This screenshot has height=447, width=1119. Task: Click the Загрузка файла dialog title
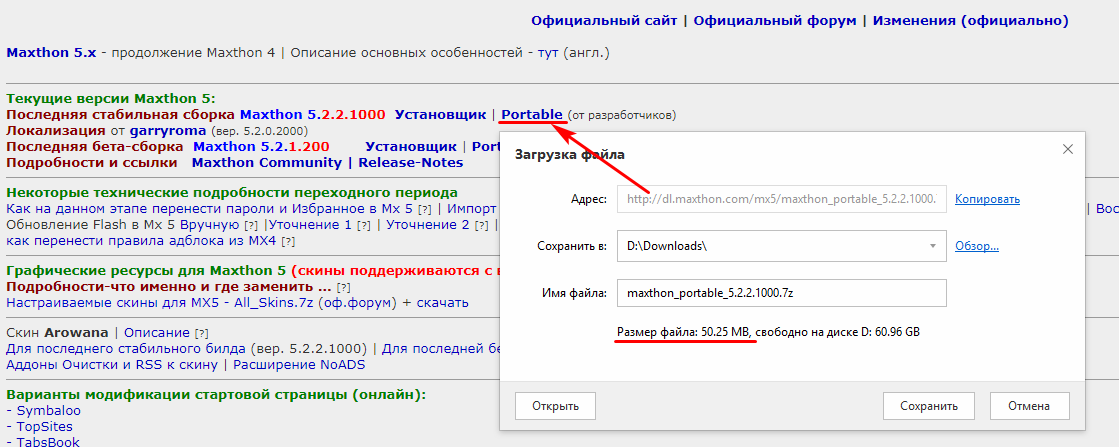click(571, 154)
